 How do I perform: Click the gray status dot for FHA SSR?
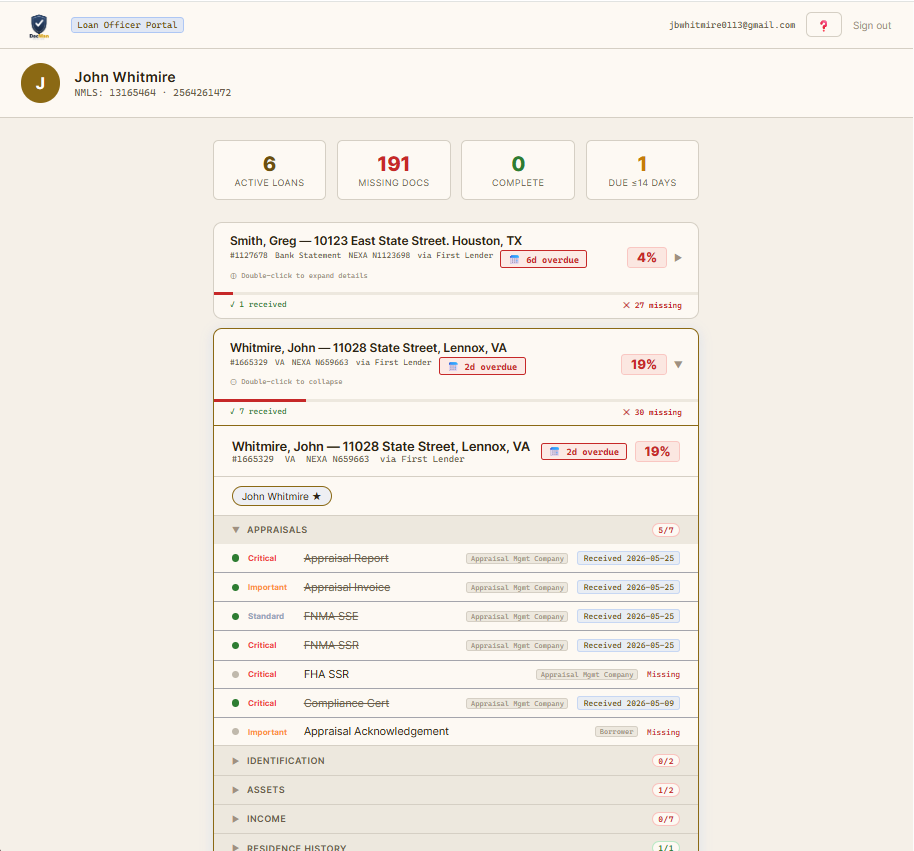(x=235, y=674)
